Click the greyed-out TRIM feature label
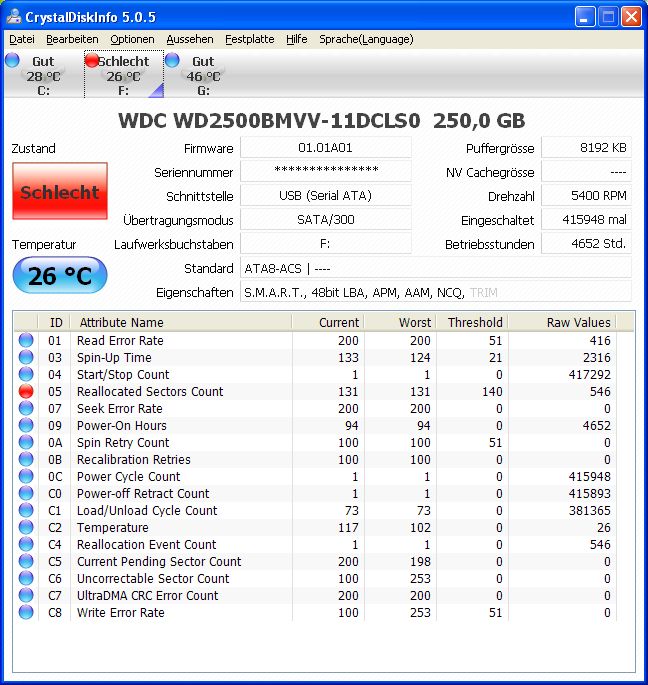The width and height of the screenshot is (648, 685). pos(484,292)
